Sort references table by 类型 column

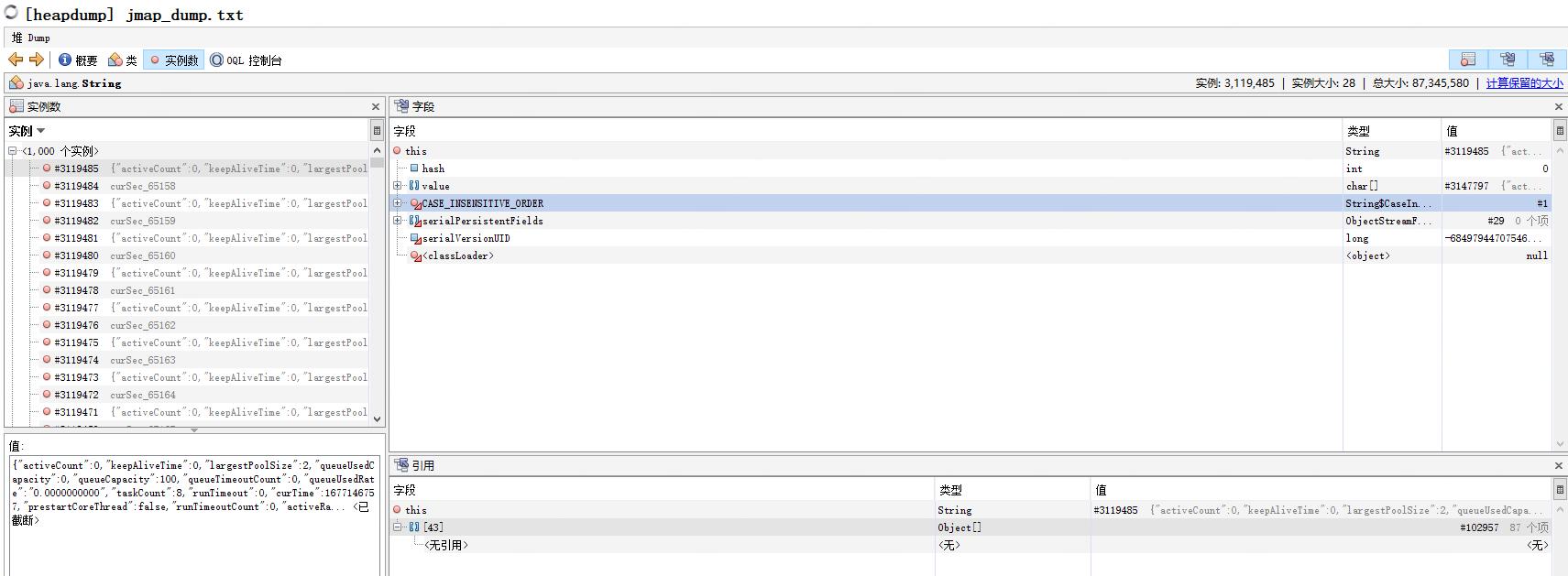tap(1013, 490)
